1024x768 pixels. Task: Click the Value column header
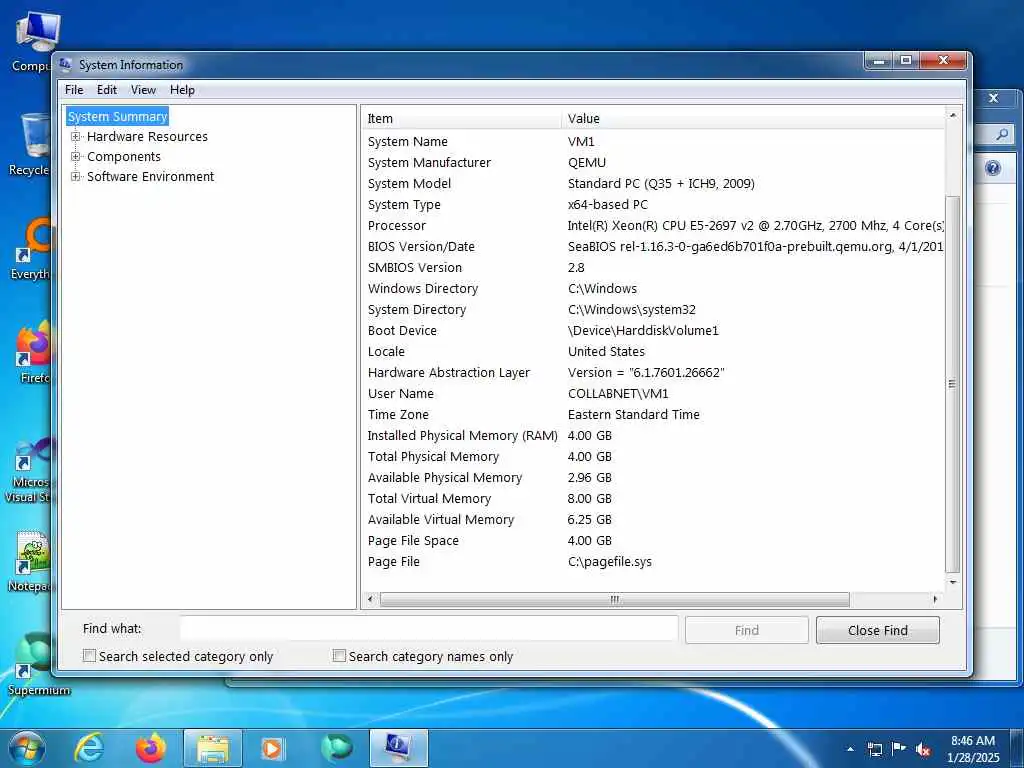click(x=752, y=118)
